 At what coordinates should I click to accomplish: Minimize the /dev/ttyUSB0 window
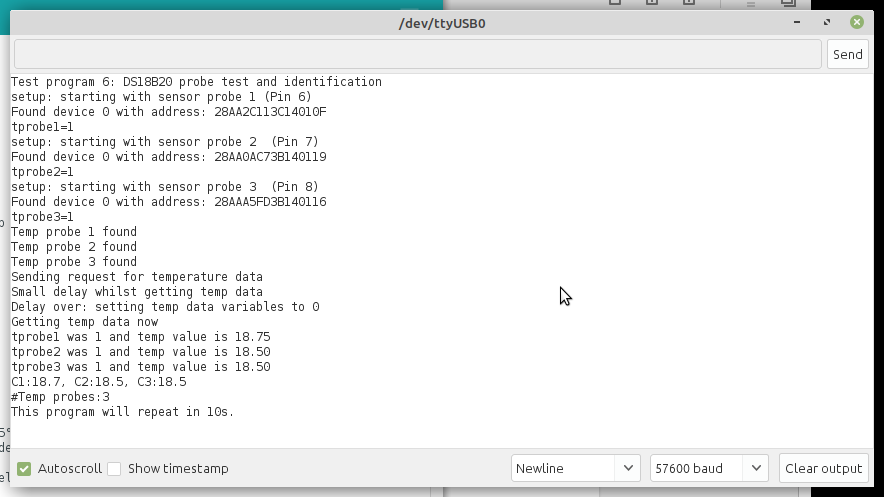click(x=797, y=23)
